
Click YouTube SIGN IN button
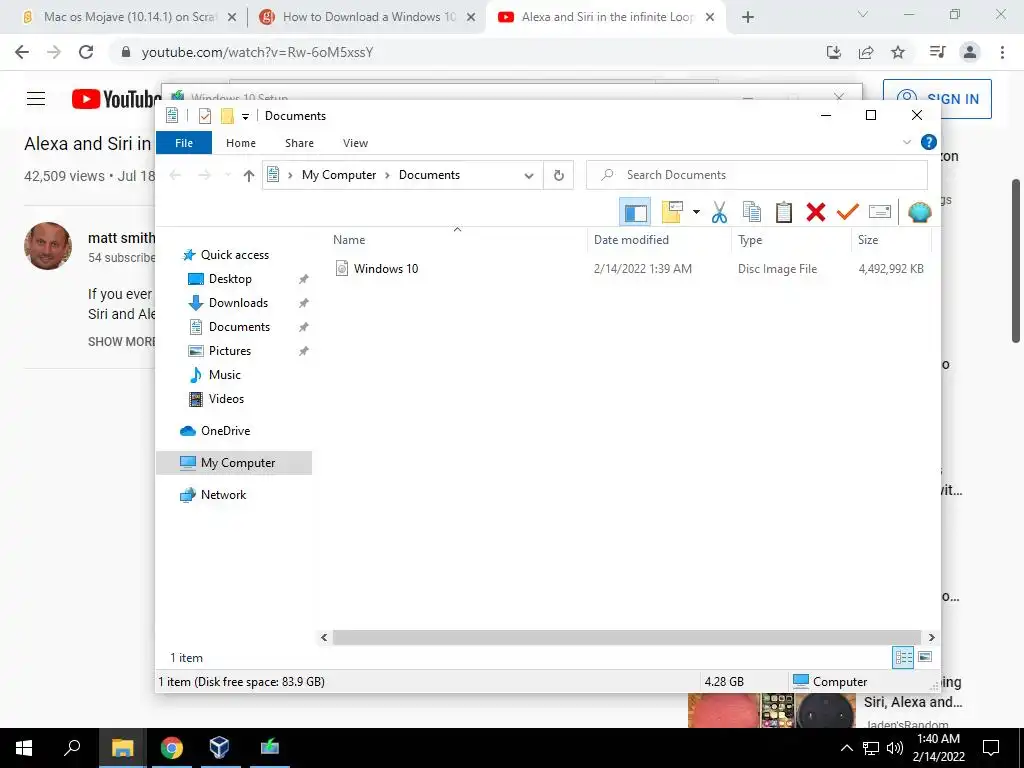tap(937, 99)
